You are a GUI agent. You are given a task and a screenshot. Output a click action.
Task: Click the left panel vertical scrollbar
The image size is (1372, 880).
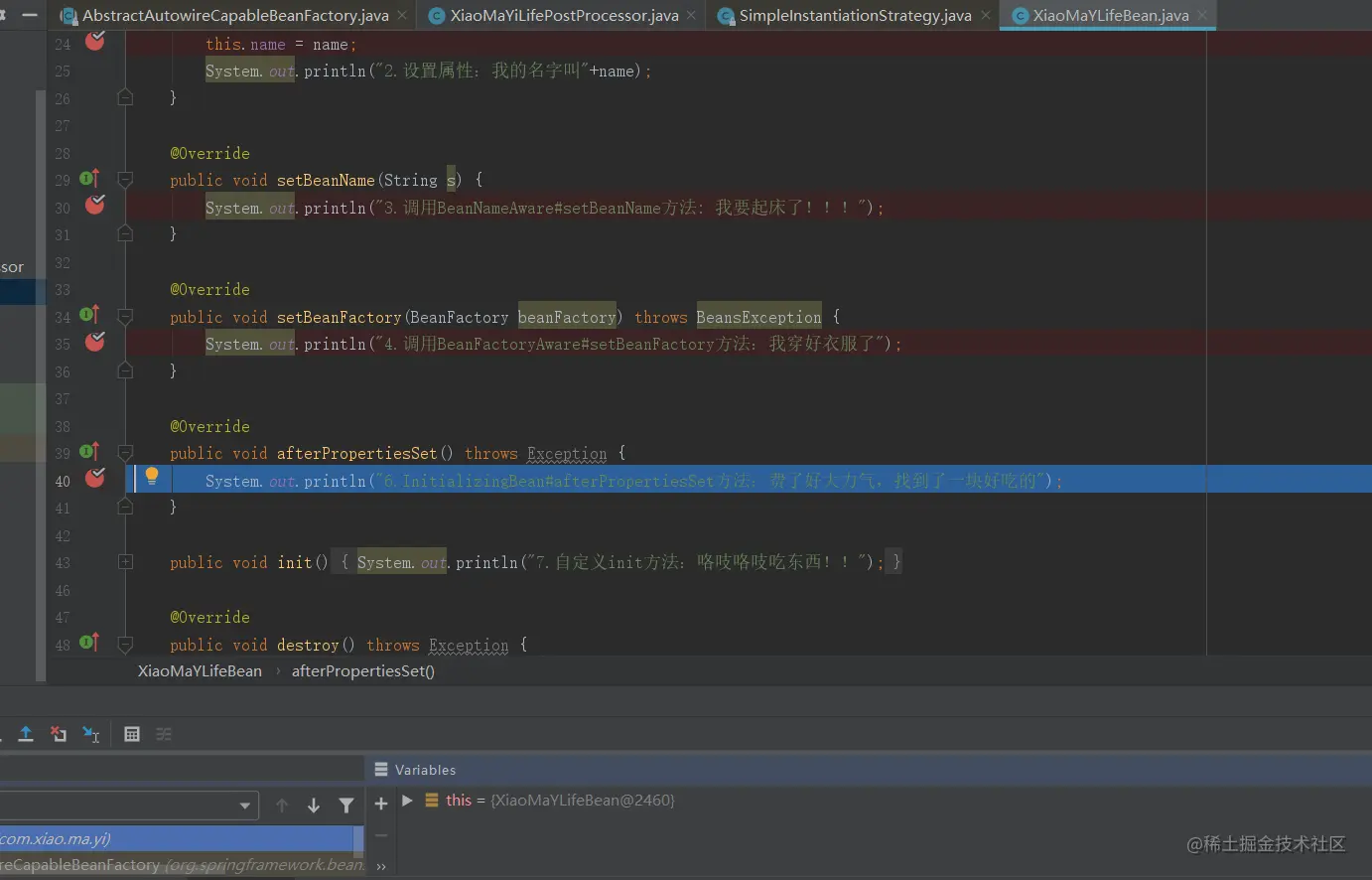tap(40, 385)
